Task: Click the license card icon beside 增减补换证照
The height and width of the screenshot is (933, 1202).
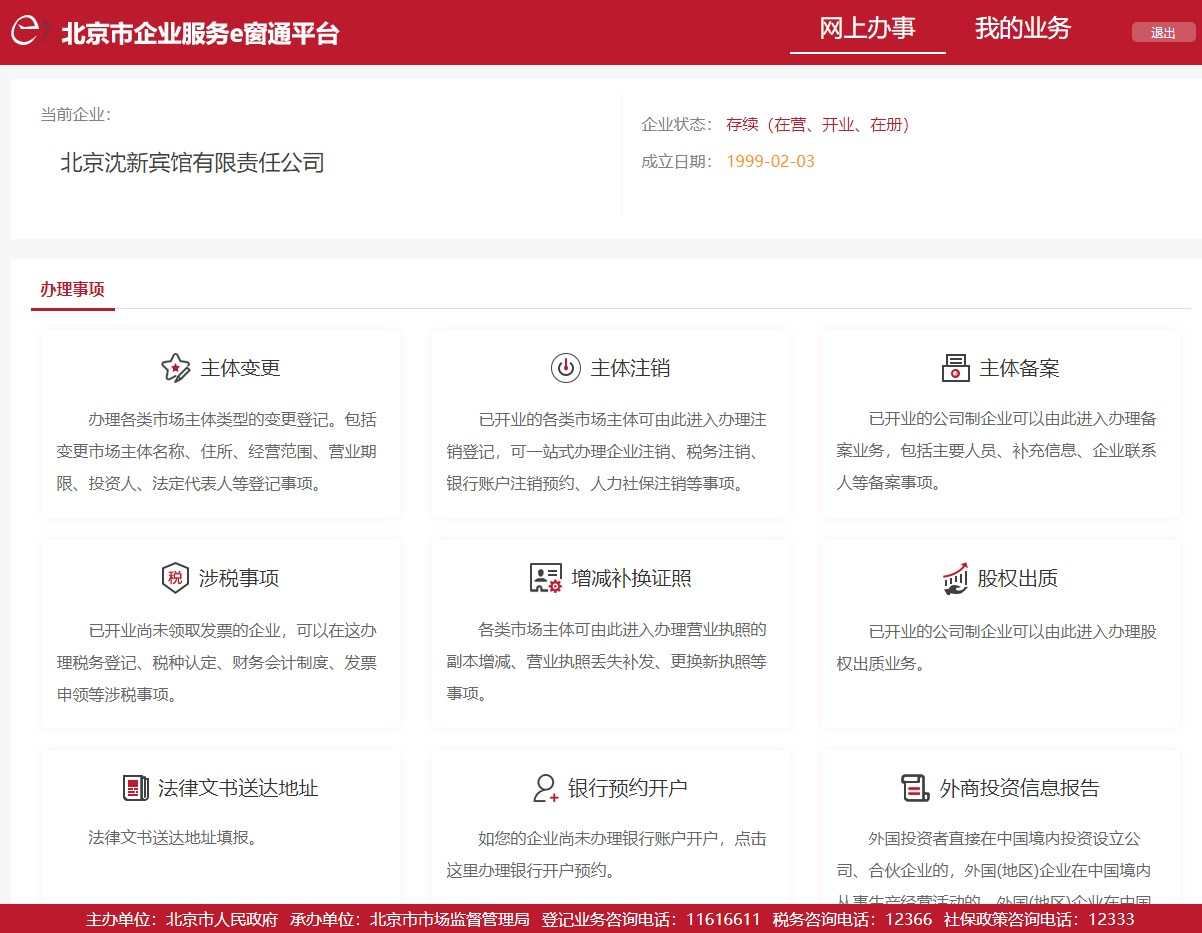Action: pyautogui.click(x=546, y=578)
